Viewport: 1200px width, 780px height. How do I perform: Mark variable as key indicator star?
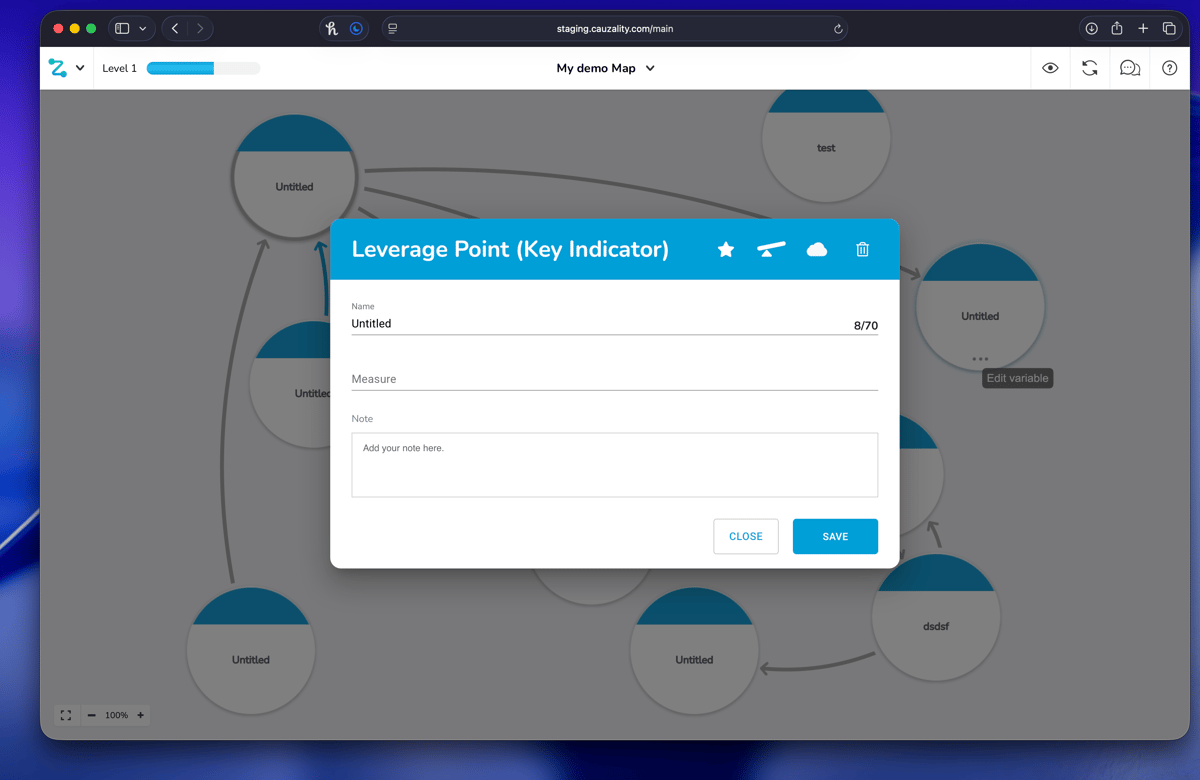726,249
